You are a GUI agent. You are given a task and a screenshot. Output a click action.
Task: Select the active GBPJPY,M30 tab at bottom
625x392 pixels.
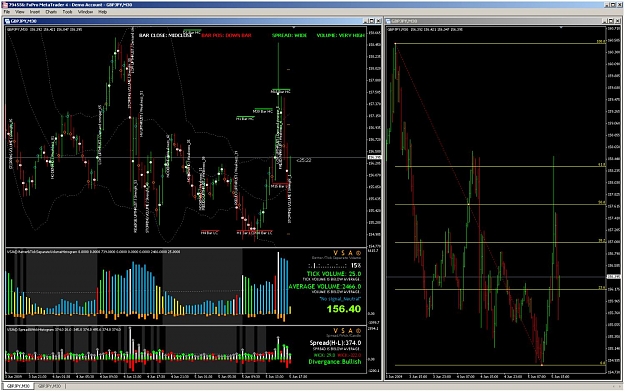pyautogui.click(x=18, y=386)
